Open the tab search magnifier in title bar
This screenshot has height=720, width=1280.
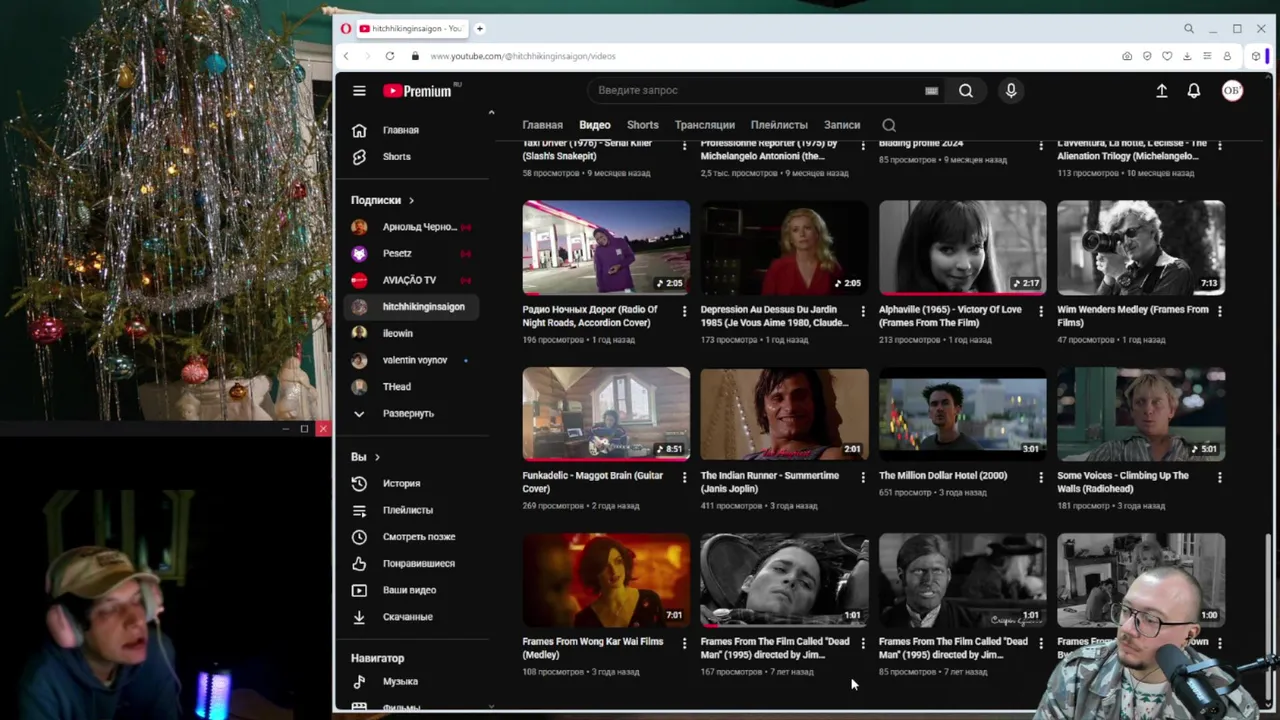coord(1189,29)
